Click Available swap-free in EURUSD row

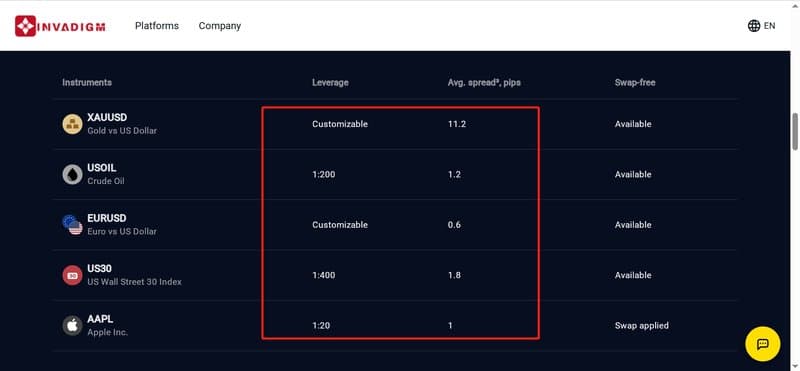pyautogui.click(x=633, y=225)
